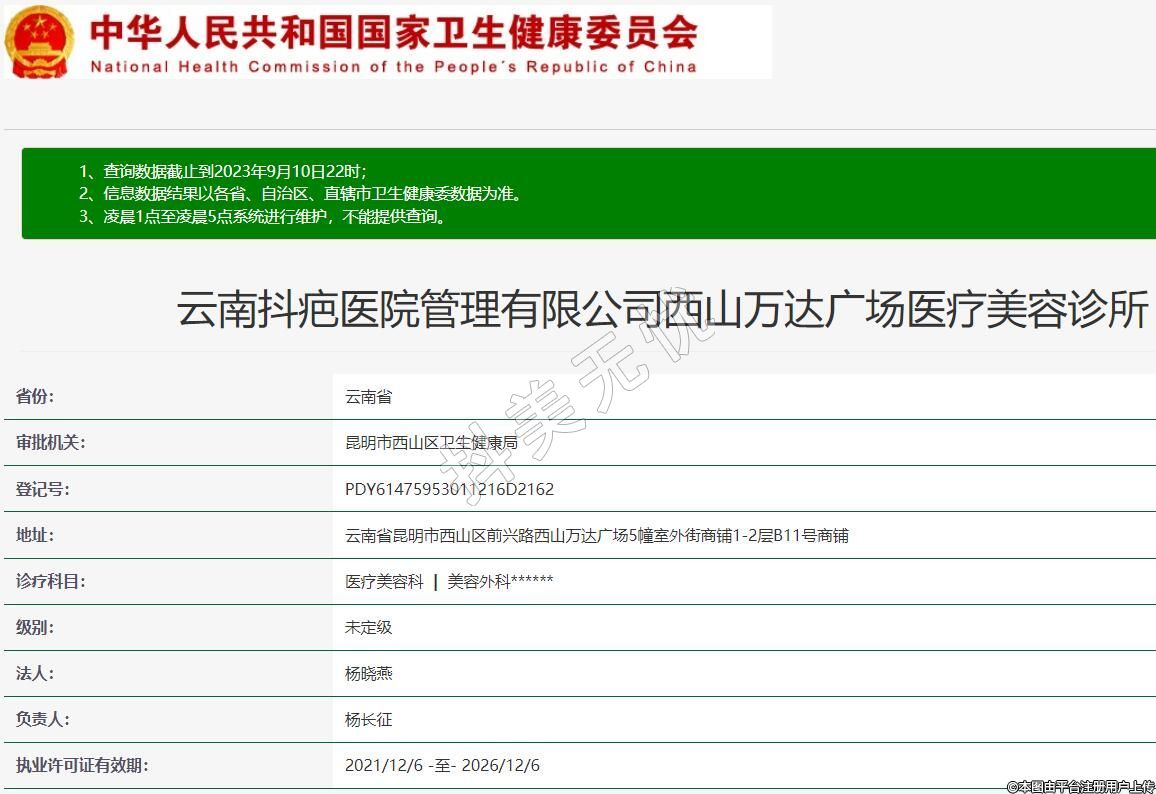
Task: Click the Chinese National Health Commission title
Action: [x=393, y=33]
